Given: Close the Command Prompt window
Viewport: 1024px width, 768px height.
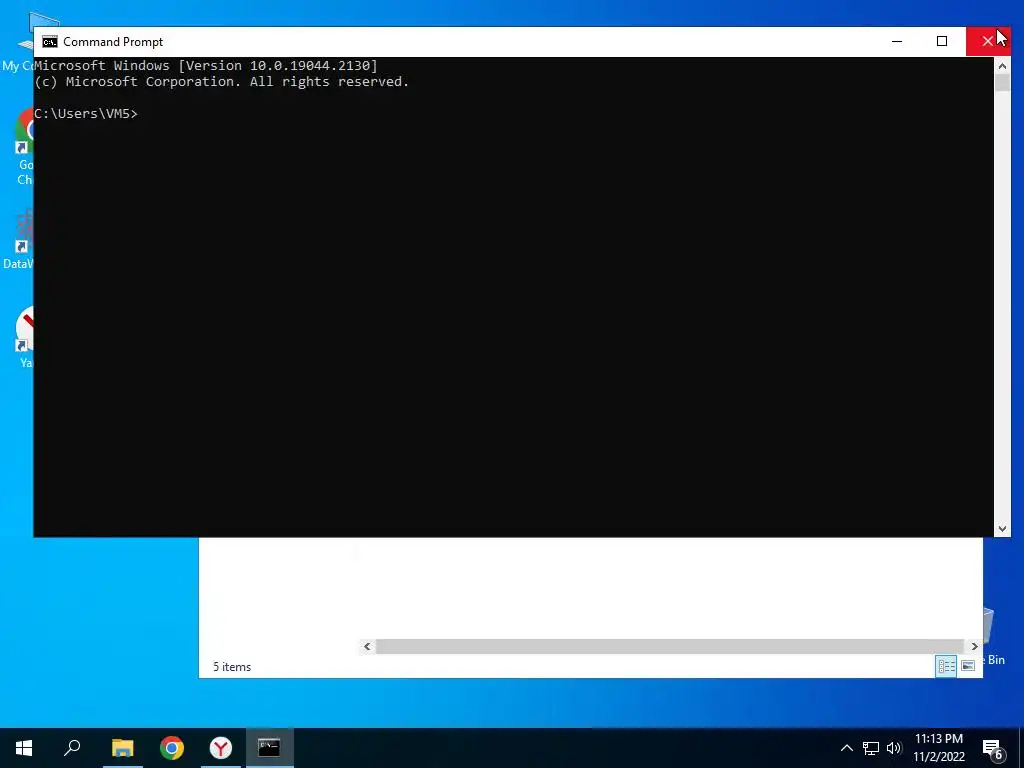Looking at the screenshot, I should (x=987, y=41).
